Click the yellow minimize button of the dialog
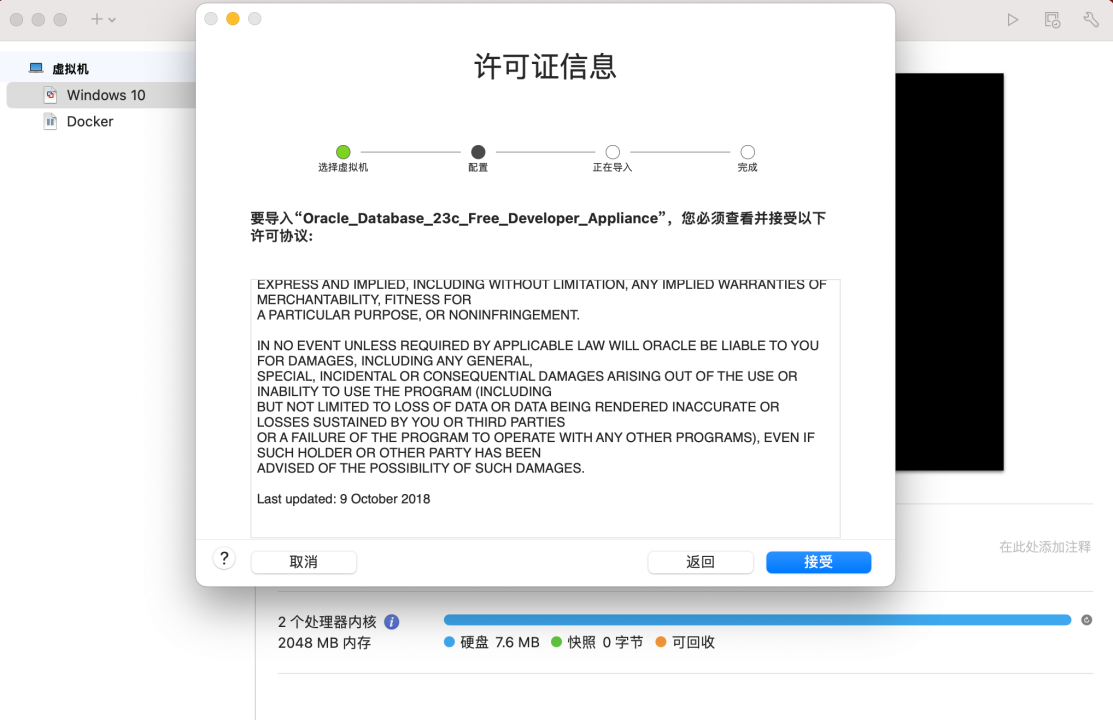The image size is (1113, 720). [x=233, y=18]
